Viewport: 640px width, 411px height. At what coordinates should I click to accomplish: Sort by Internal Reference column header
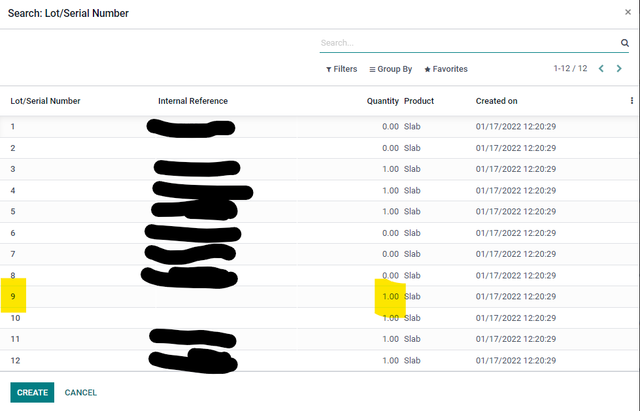click(x=193, y=101)
